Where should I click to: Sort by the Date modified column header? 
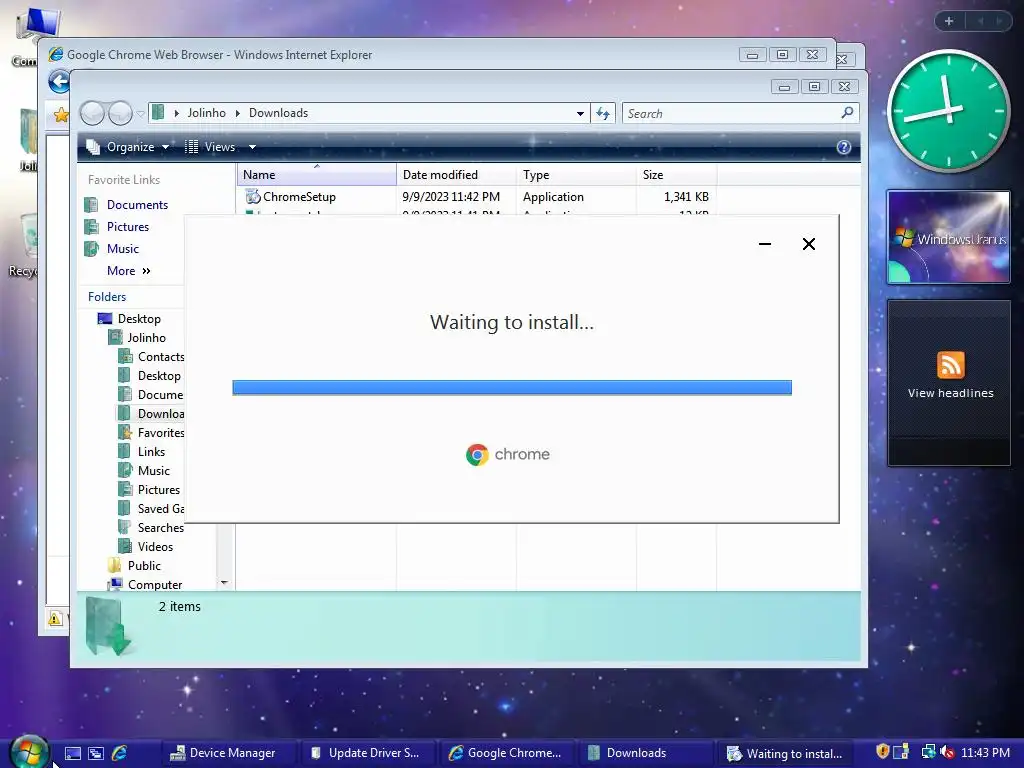click(456, 174)
